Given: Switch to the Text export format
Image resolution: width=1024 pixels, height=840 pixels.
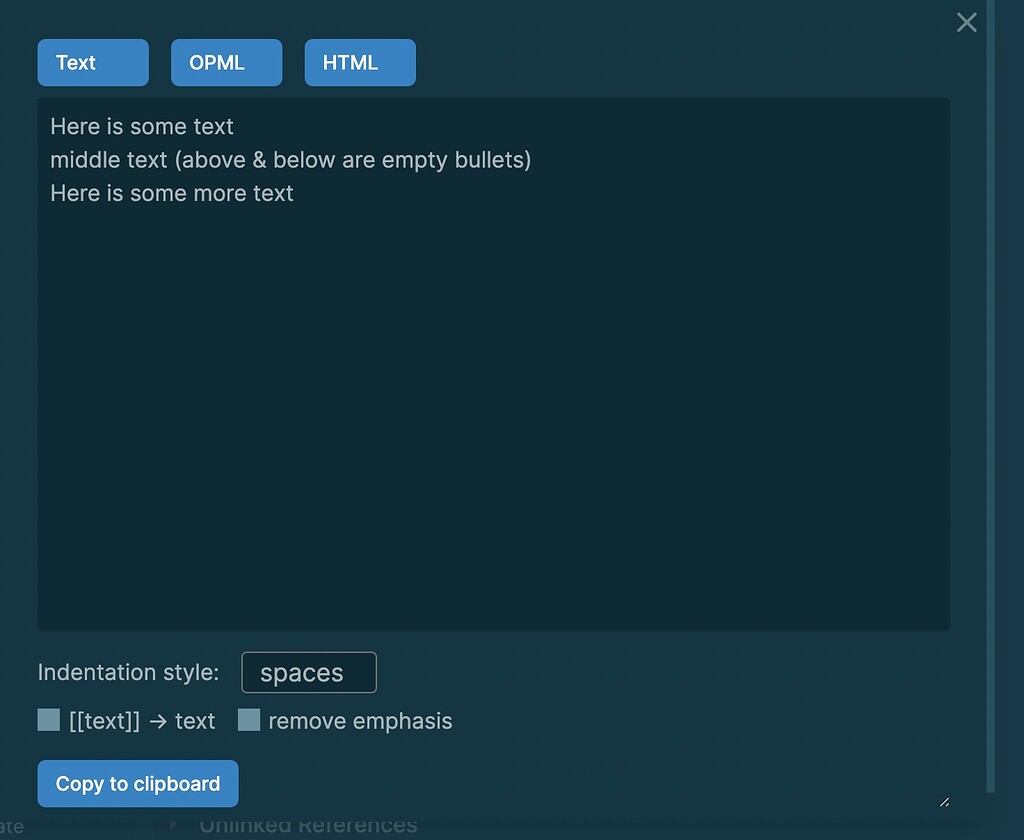Looking at the screenshot, I should [x=92, y=62].
